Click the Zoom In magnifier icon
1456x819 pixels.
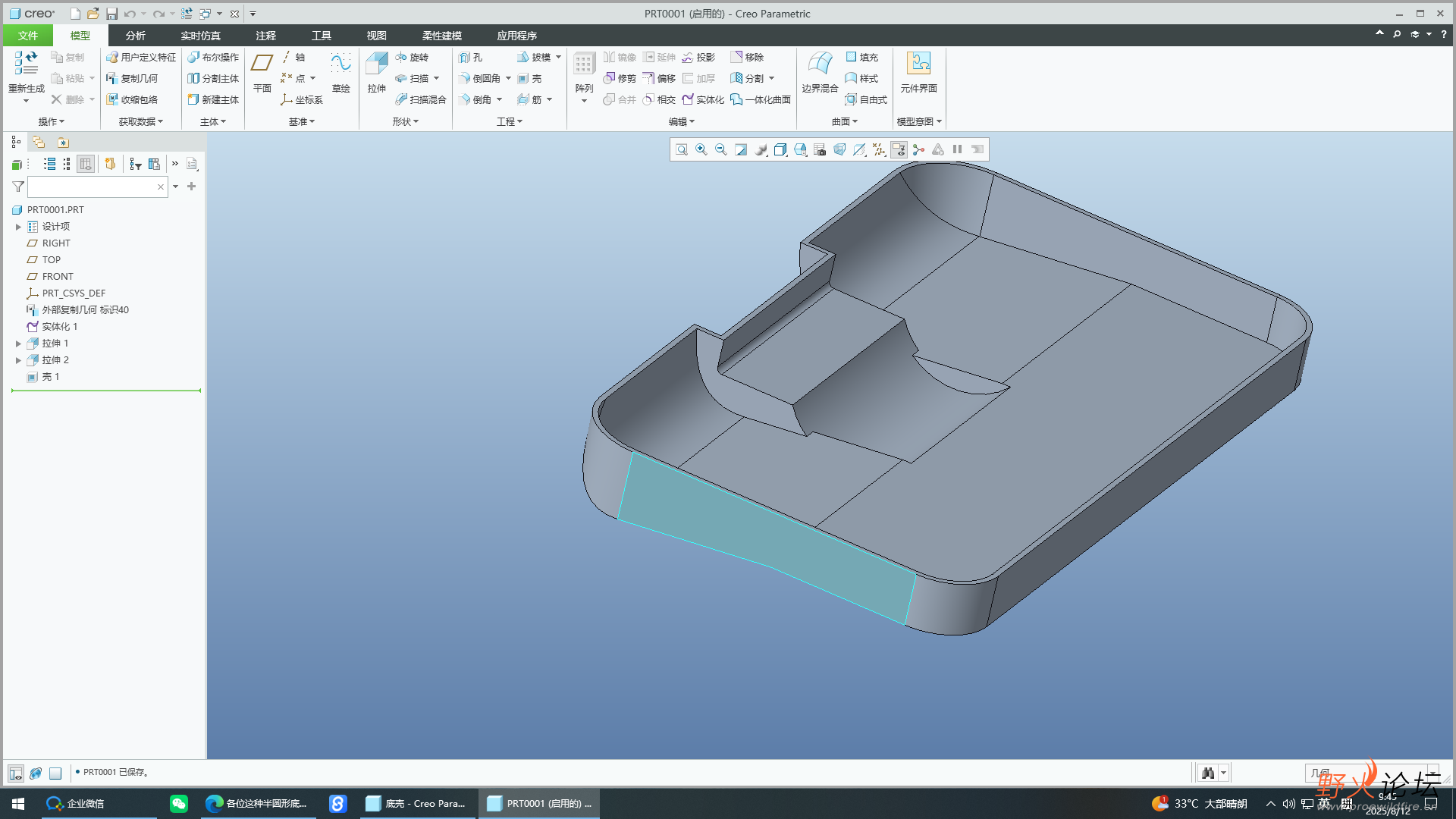coord(701,149)
